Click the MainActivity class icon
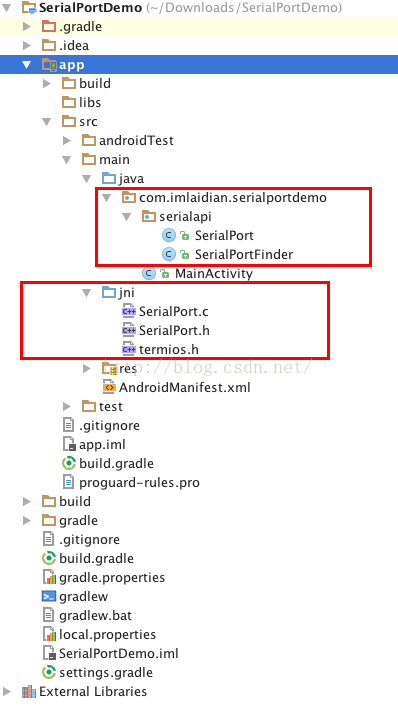 [149, 273]
